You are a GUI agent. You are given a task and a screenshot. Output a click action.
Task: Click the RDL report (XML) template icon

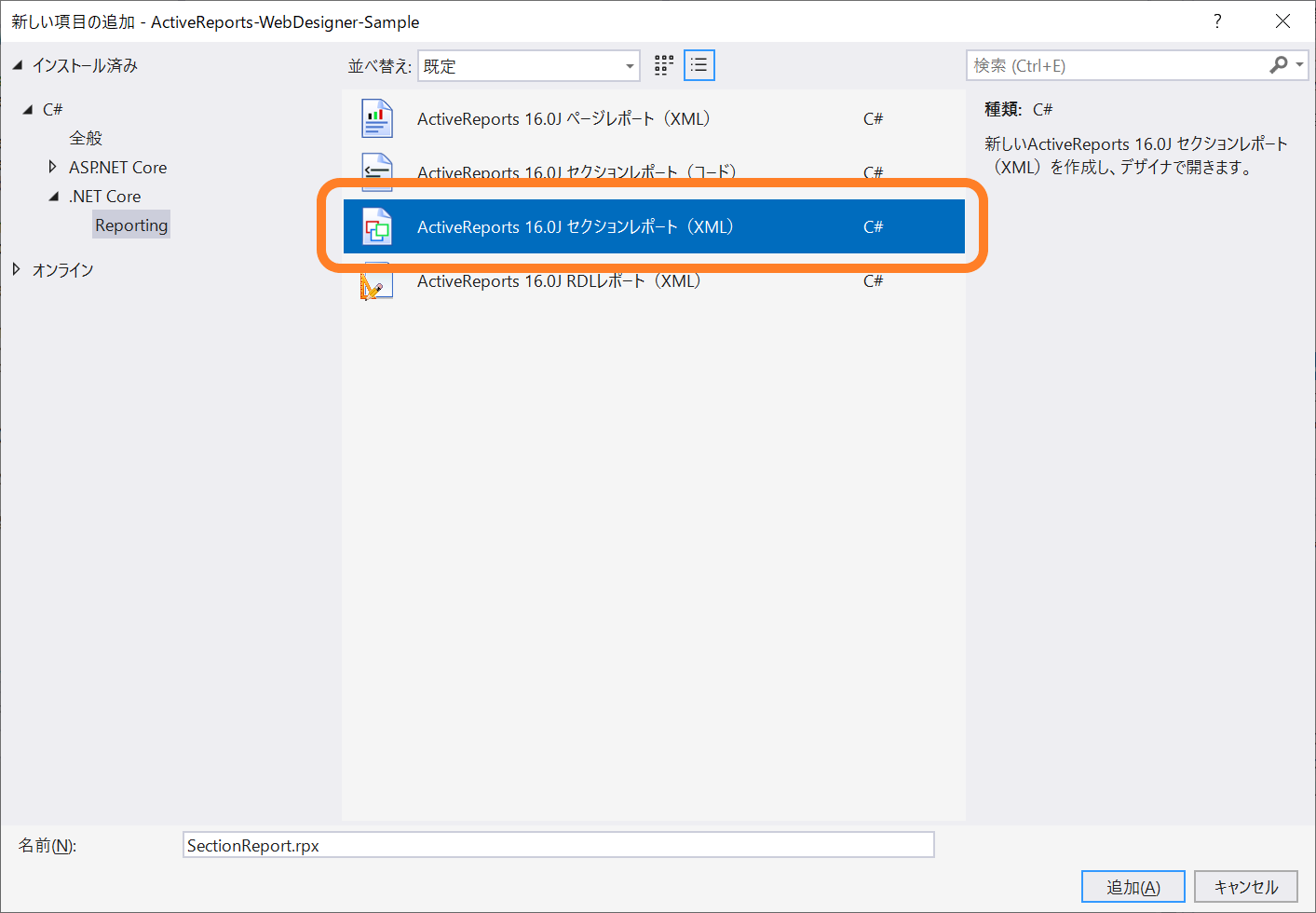(377, 280)
